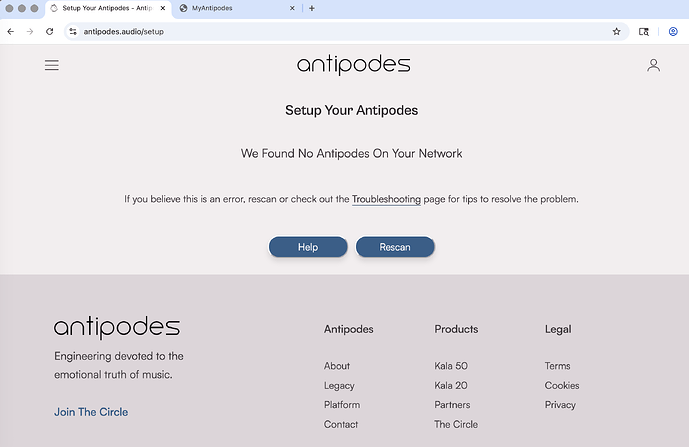Screen dimensions: 689x447
Task: Open the hamburger navigation menu
Action: [x=52, y=66]
